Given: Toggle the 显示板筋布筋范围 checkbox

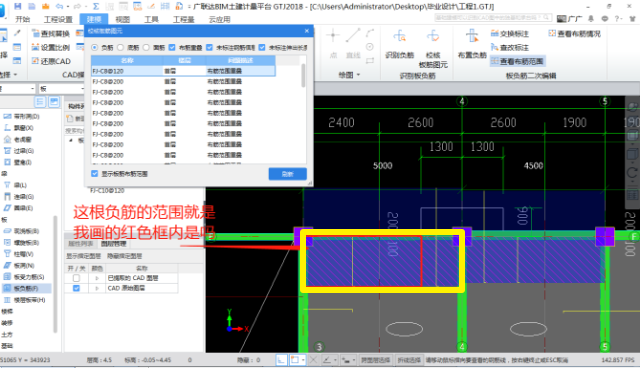Looking at the screenshot, I should point(95,174).
